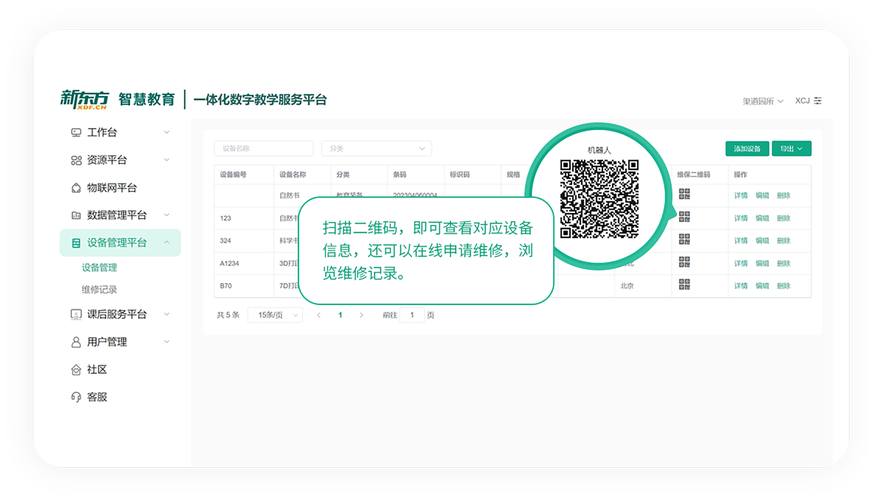This screenshot has width=878, height=500.
Task: Click 编辑 in the barcode 202304060004 row
Action: point(762,195)
